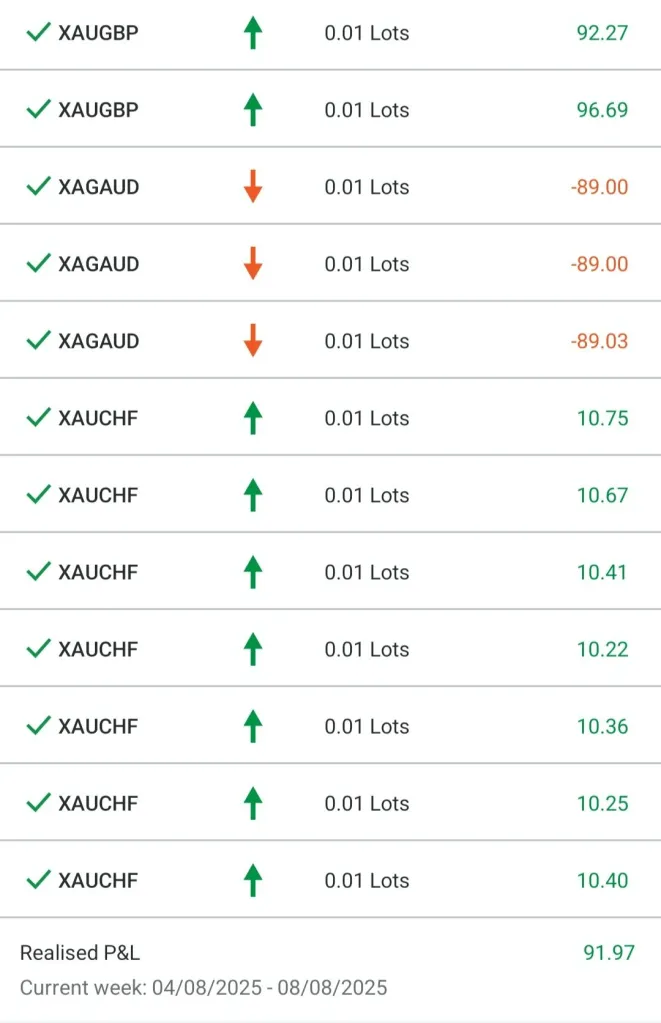Click the checkmark on the 10.22 XAUCHF trade

coord(38,649)
